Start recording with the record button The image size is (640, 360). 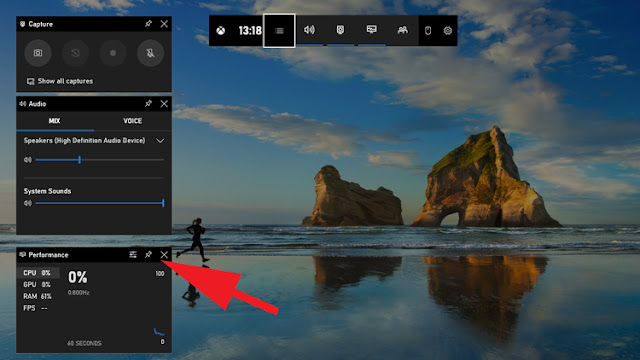(113, 53)
